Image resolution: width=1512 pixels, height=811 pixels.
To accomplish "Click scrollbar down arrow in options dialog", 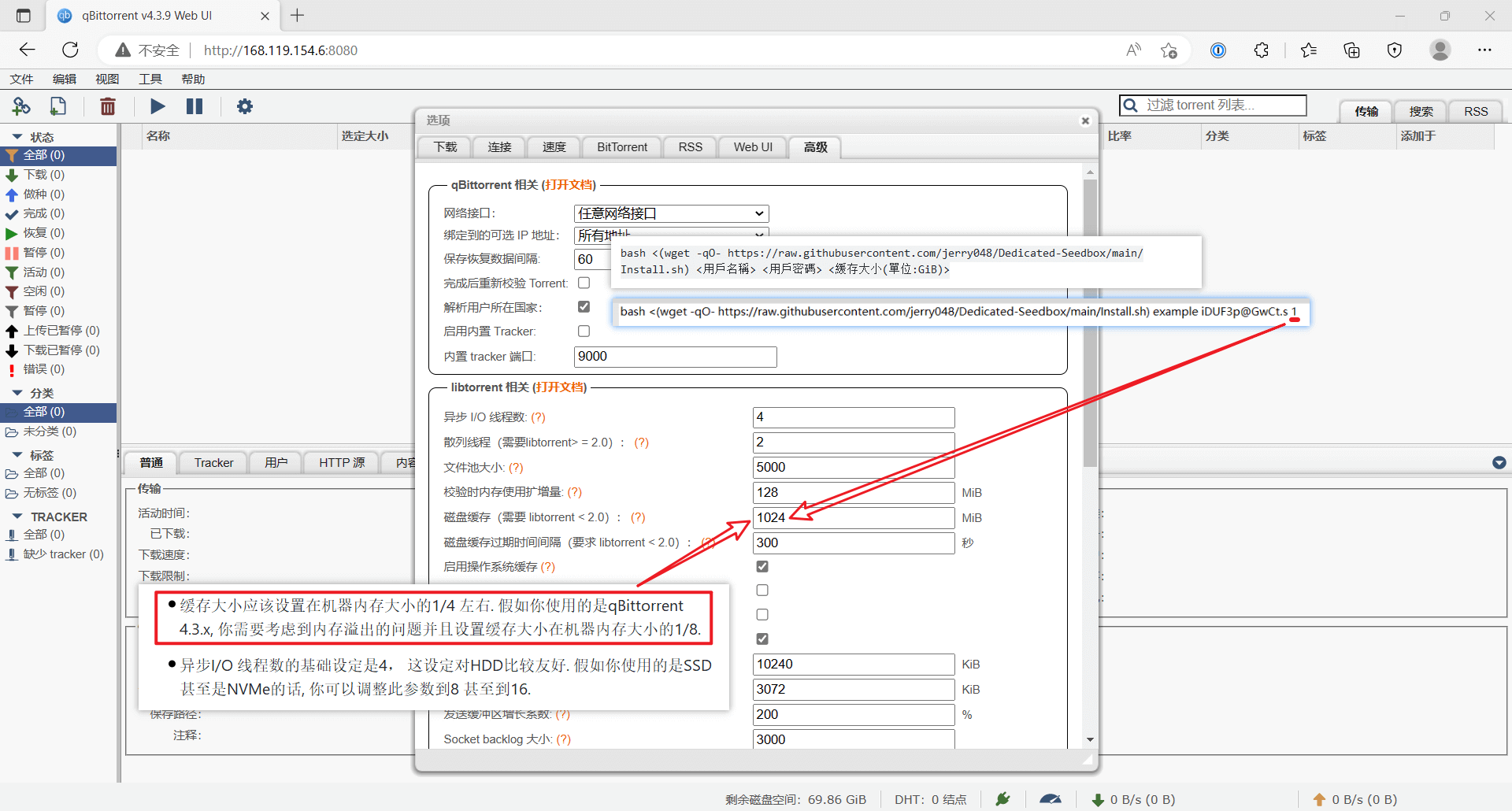I will (1090, 739).
